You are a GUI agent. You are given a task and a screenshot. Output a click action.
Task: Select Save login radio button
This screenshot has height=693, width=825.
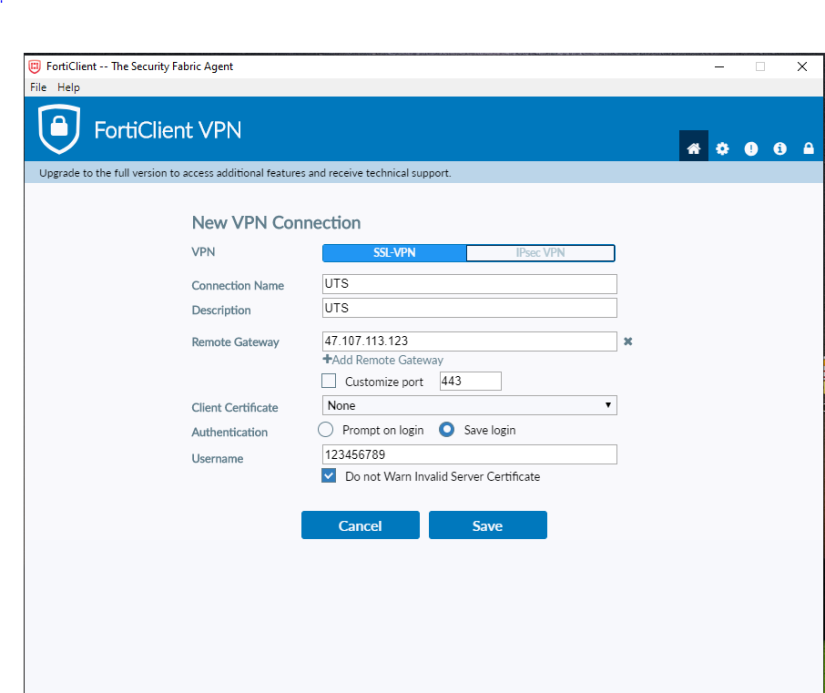point(447,430)
